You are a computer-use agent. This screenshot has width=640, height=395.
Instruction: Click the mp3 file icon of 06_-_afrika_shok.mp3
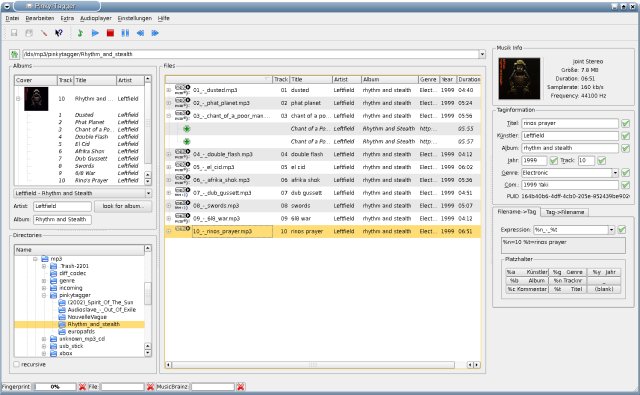[182, 180]
